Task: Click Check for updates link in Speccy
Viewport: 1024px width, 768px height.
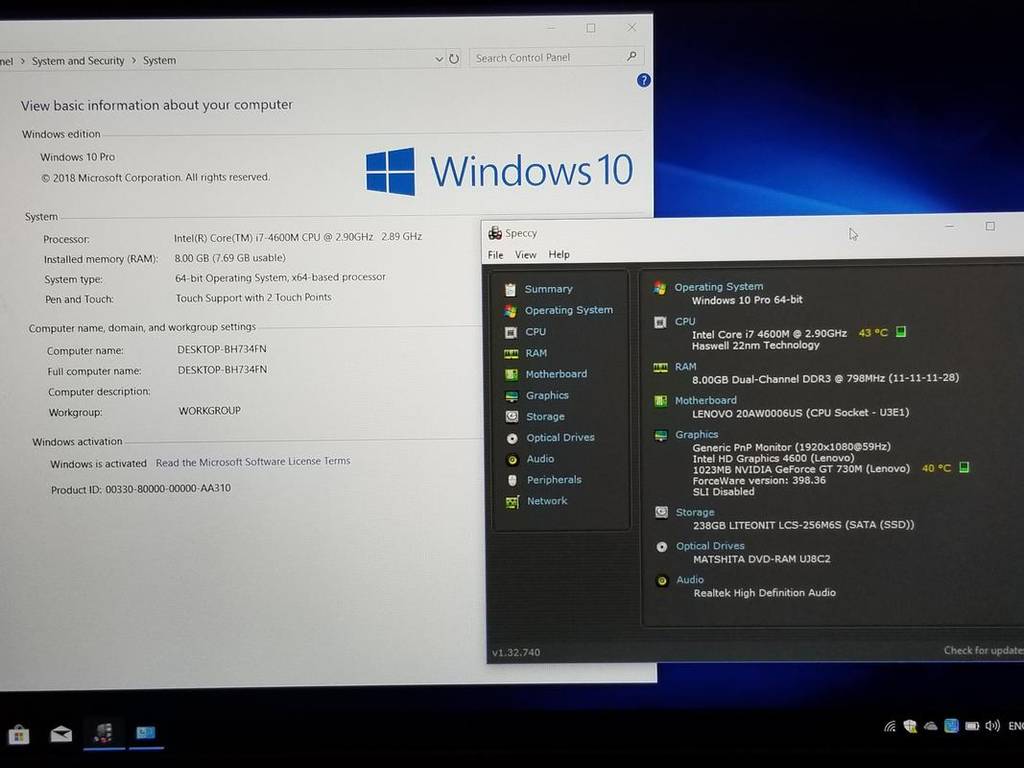Action: (983, 650)
